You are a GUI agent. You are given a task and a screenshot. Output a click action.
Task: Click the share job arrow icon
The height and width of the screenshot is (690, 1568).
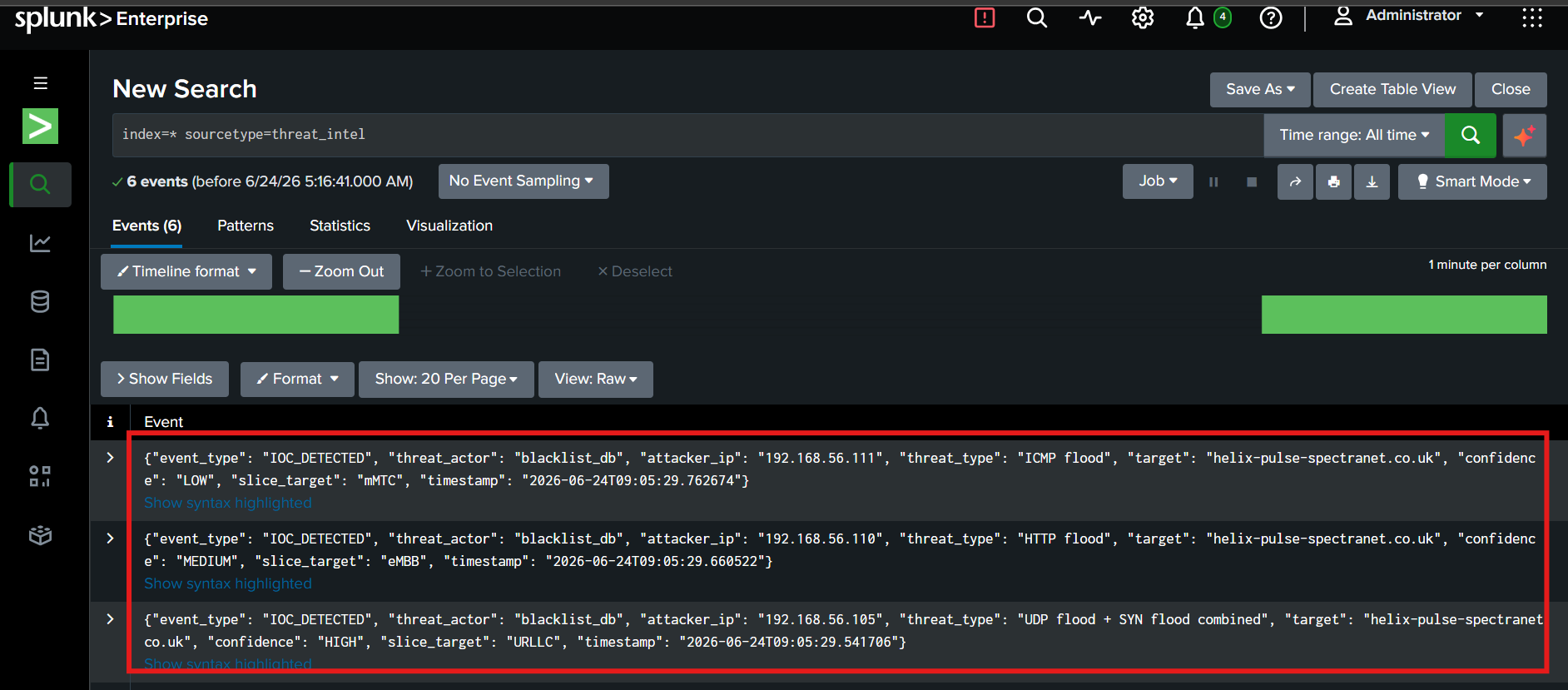[x=1295, y=181]
